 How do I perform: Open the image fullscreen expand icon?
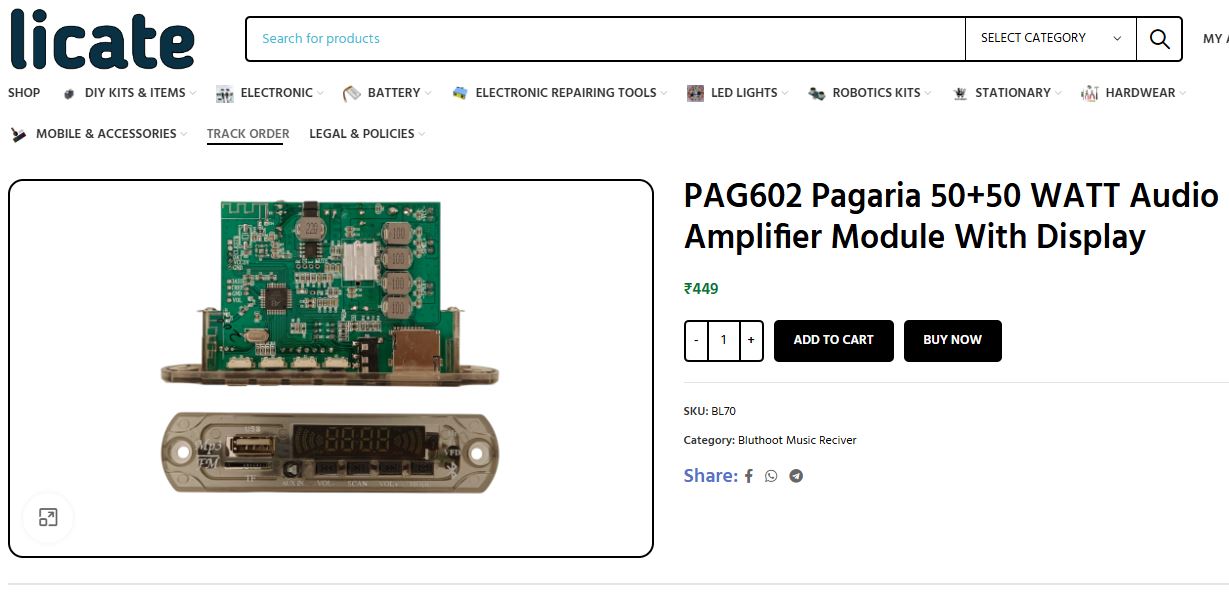(48, 517)
